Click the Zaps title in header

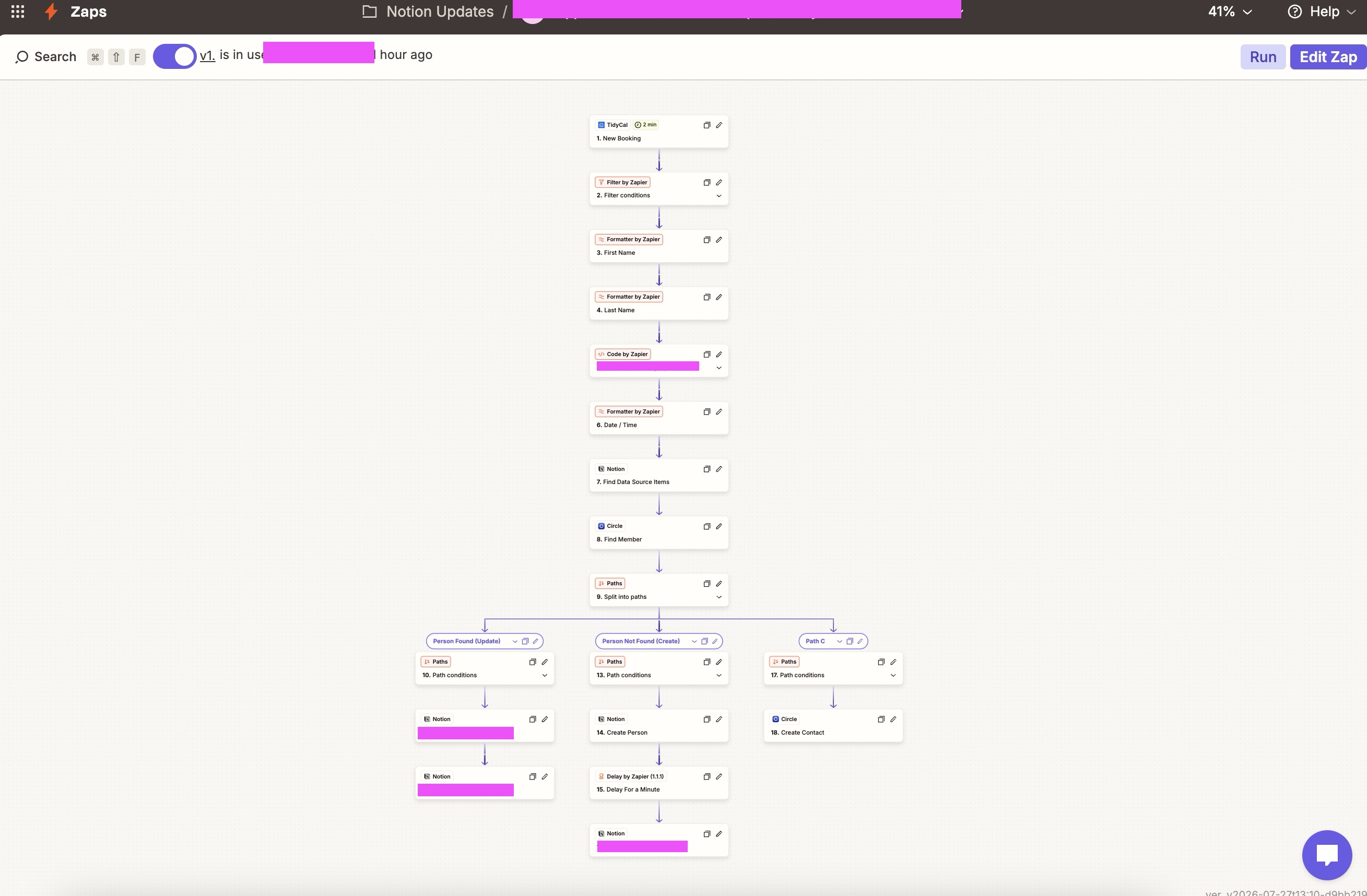[88, 11]
